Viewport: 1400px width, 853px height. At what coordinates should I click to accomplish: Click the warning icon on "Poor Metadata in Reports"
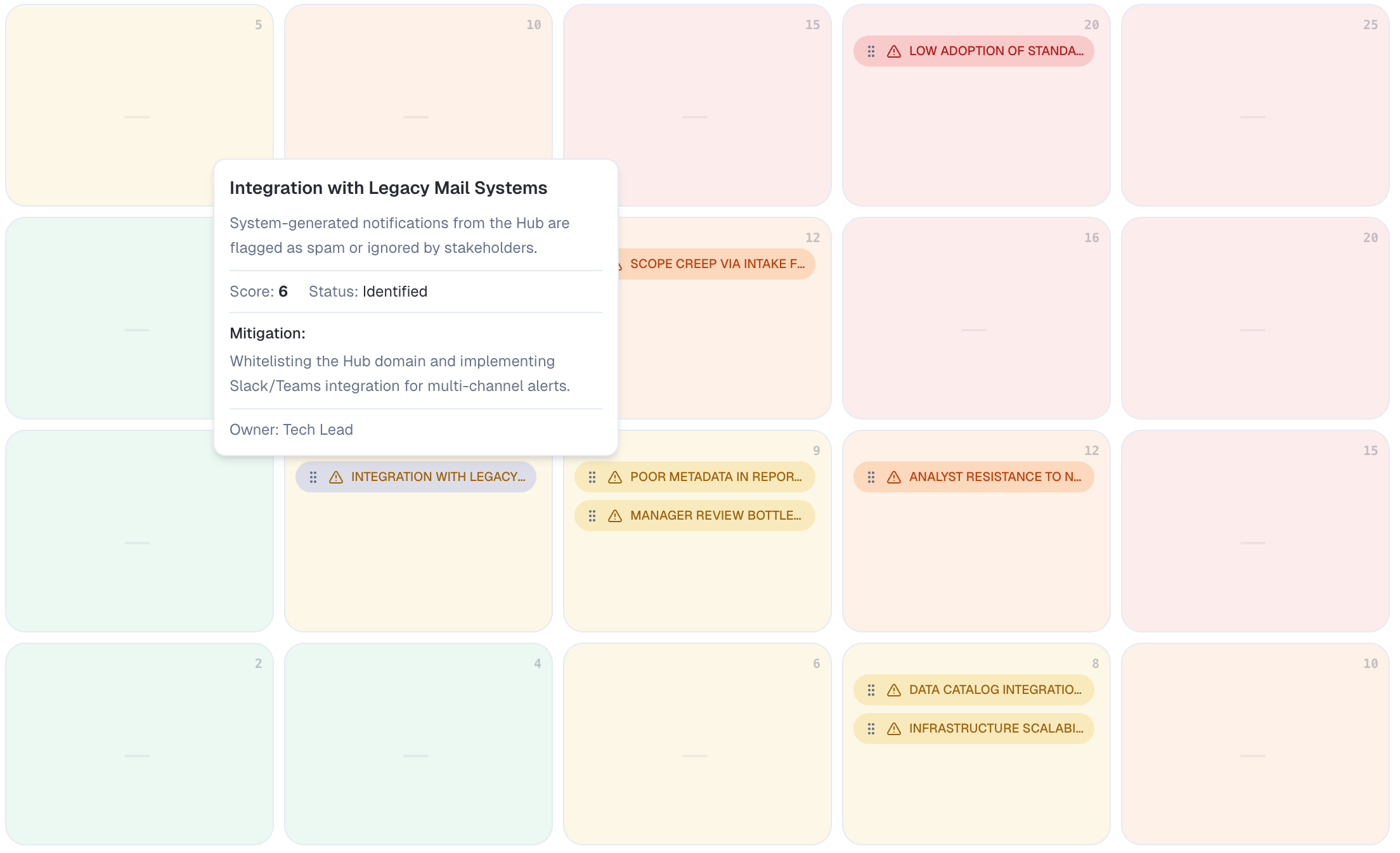(x=614, y=477)
